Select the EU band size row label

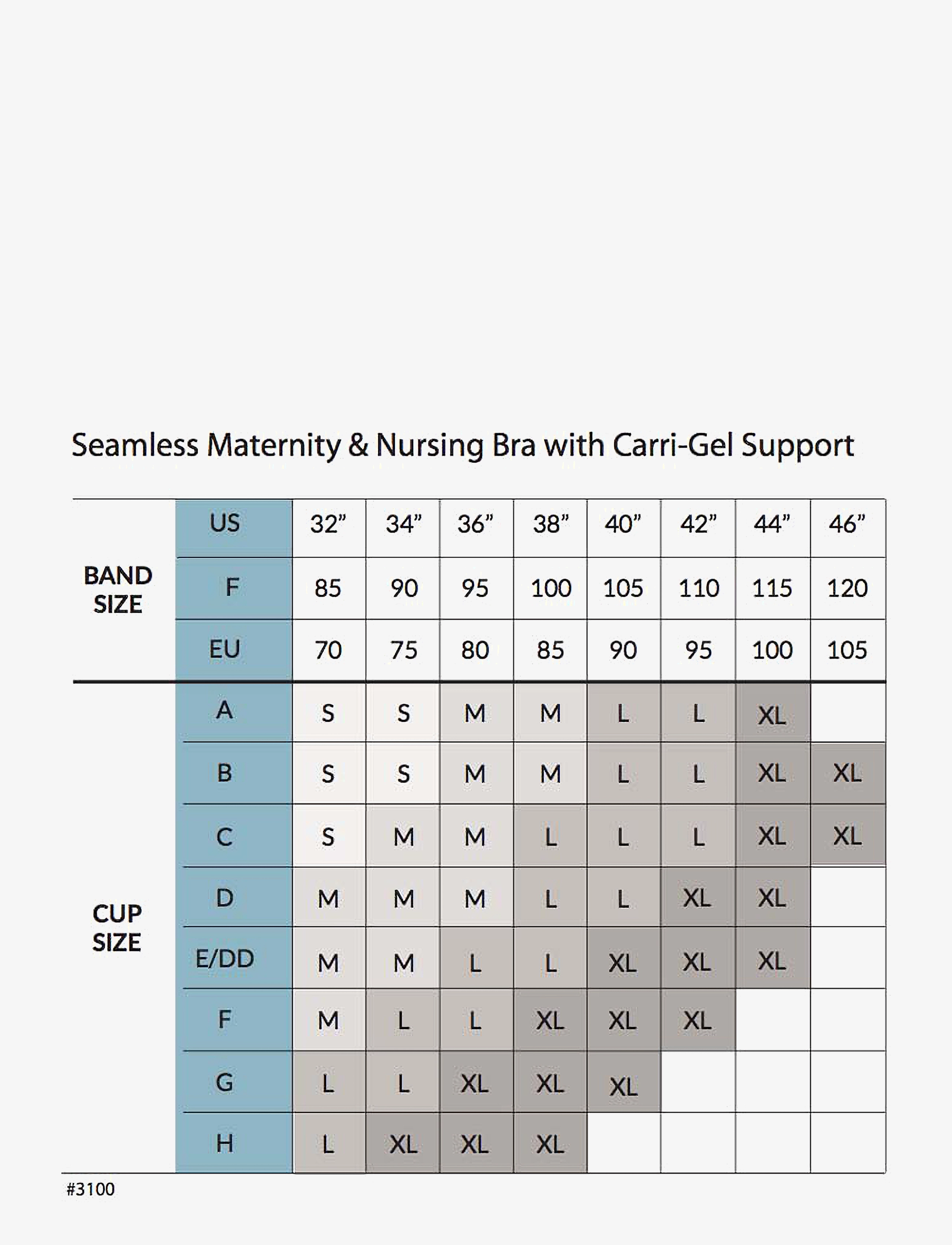234,650
